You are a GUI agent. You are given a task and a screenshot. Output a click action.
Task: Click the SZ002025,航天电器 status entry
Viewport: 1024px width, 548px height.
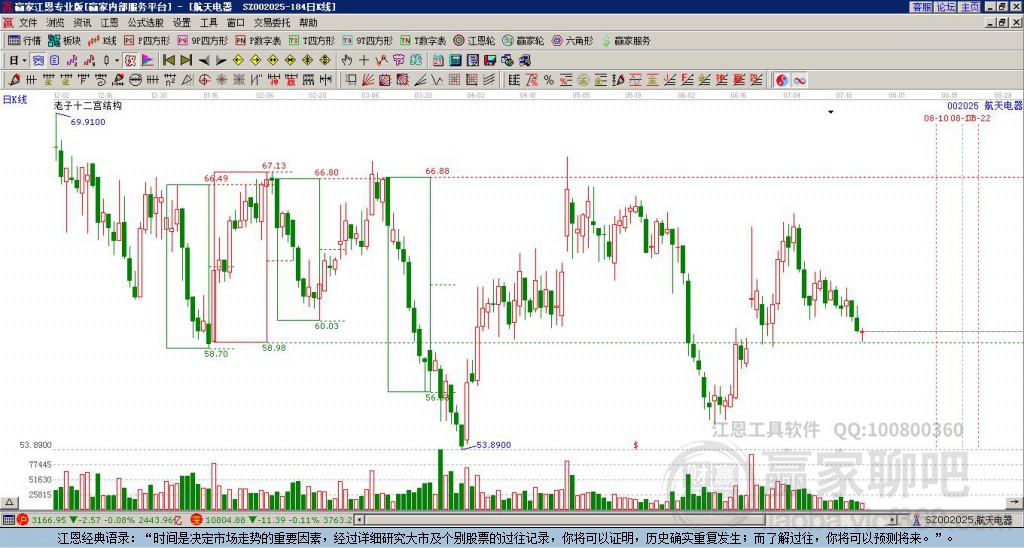(x=964, y=521)
